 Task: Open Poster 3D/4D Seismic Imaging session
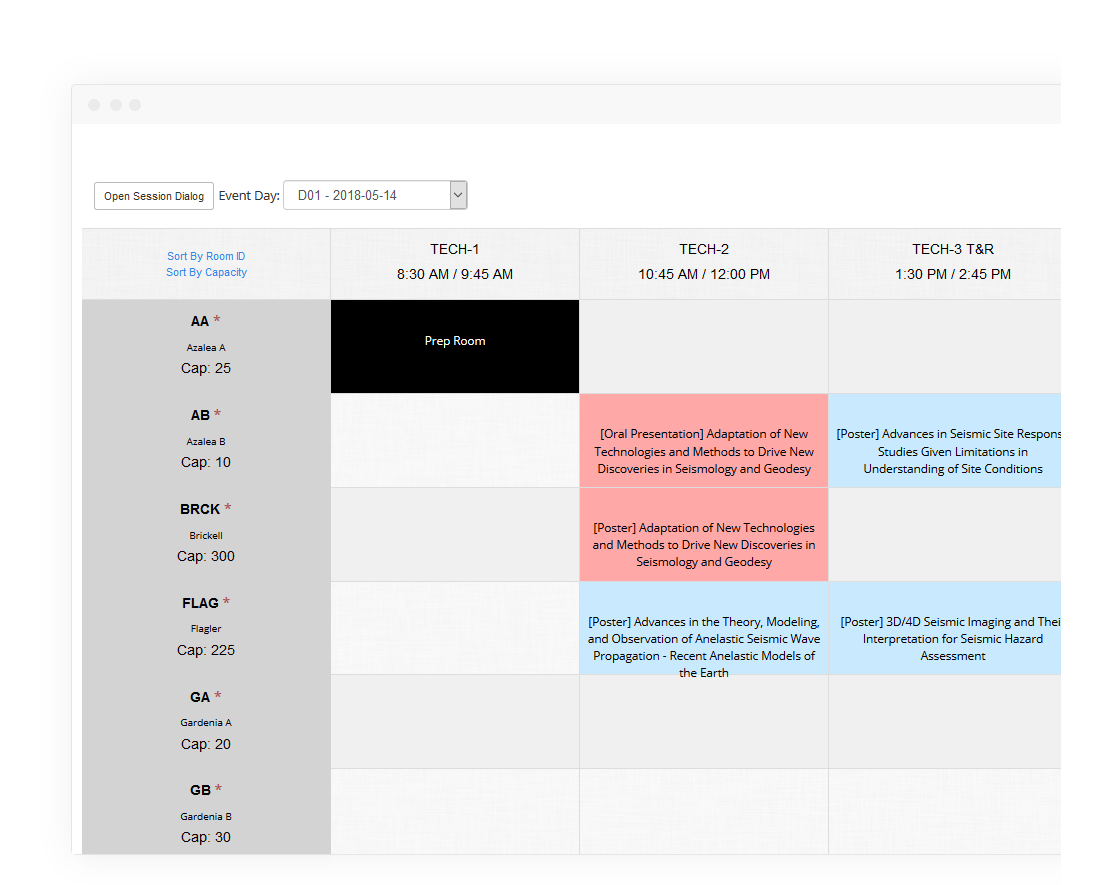[945, 628]
